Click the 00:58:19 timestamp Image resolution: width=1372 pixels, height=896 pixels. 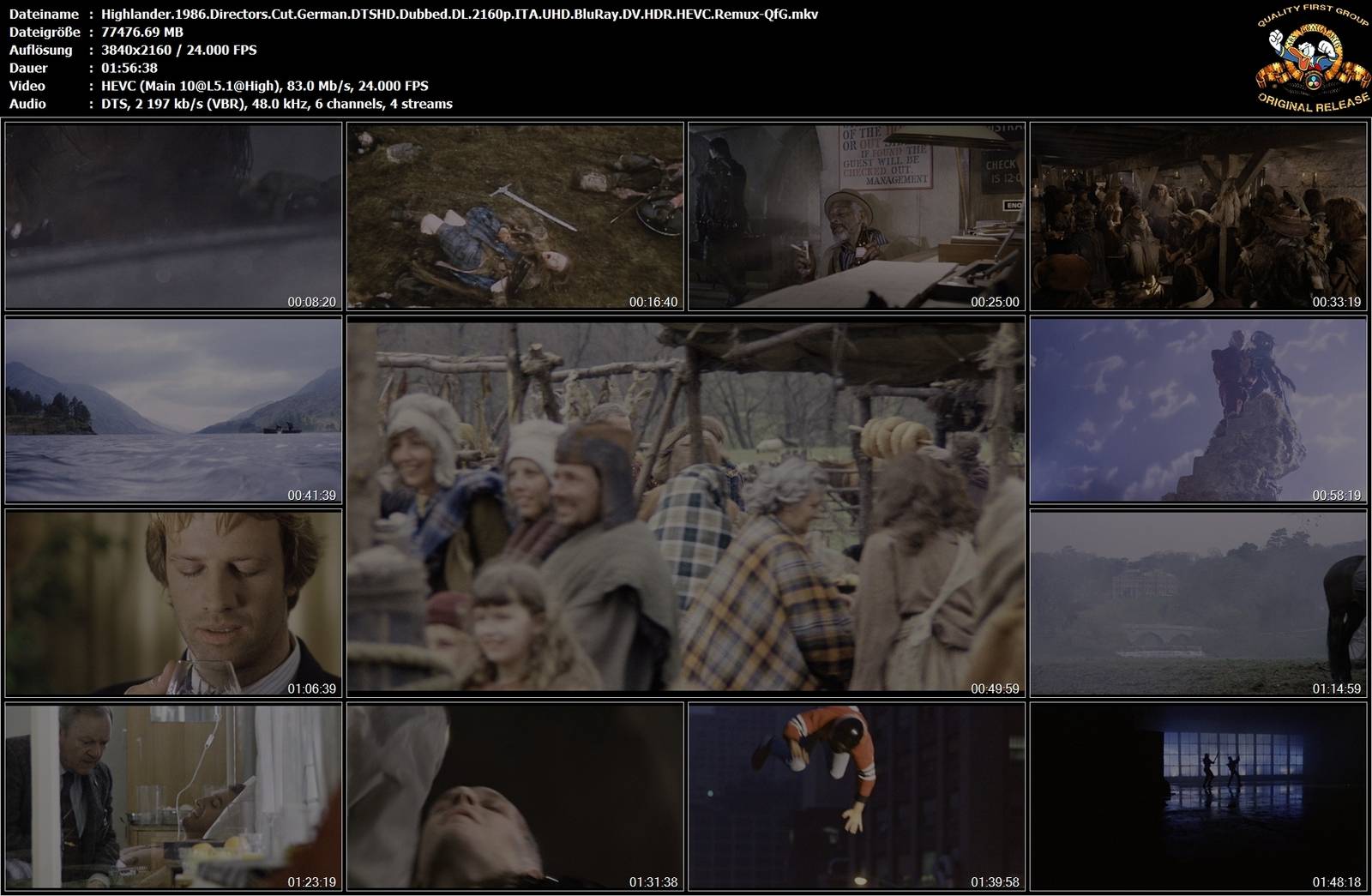tap(1337, 496)
